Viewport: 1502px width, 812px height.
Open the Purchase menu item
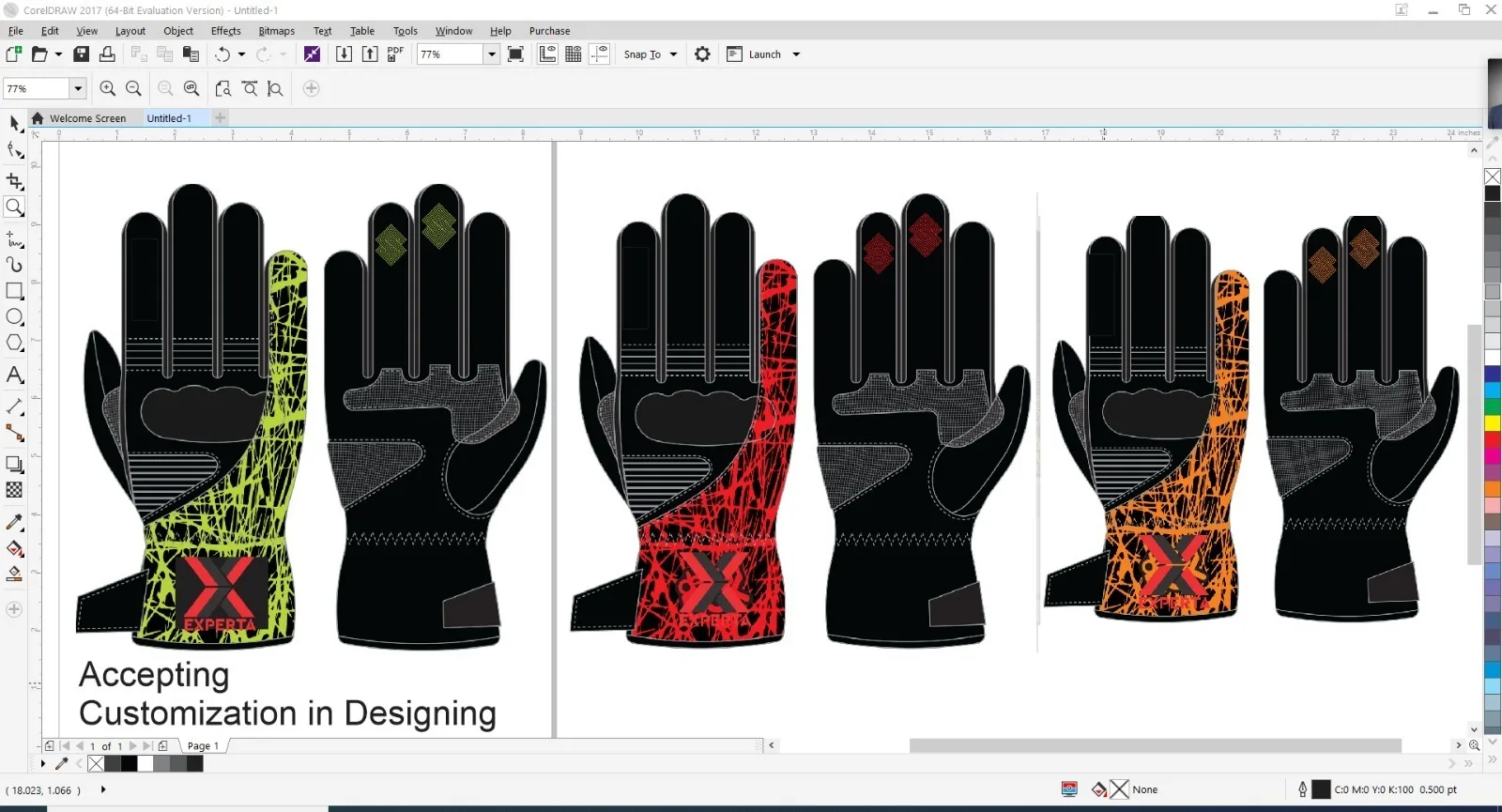click(x=549, y=31)
